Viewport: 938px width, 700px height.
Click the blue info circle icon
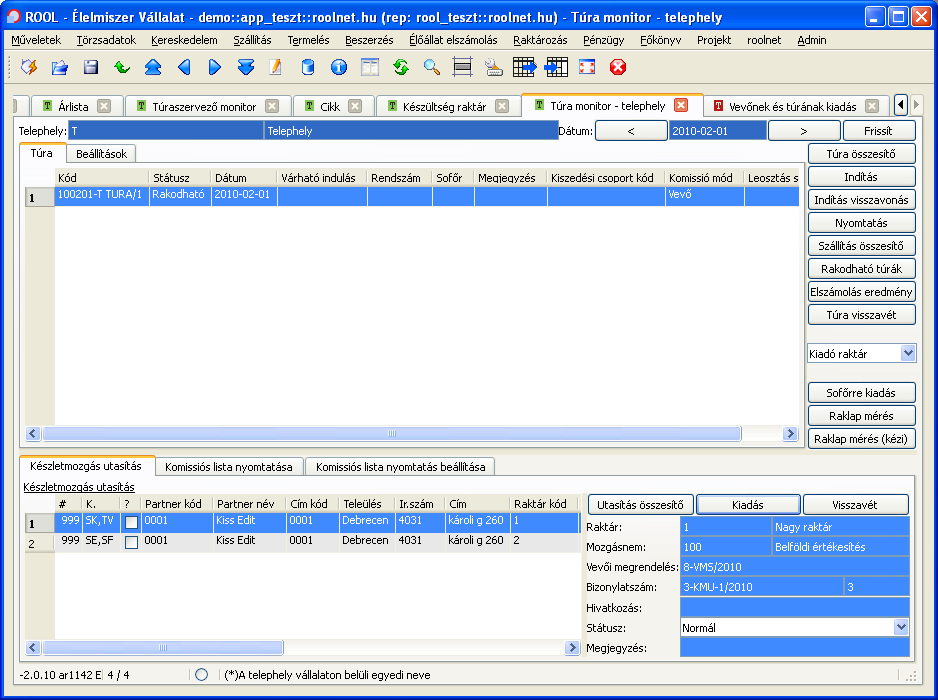pos(339,67)
